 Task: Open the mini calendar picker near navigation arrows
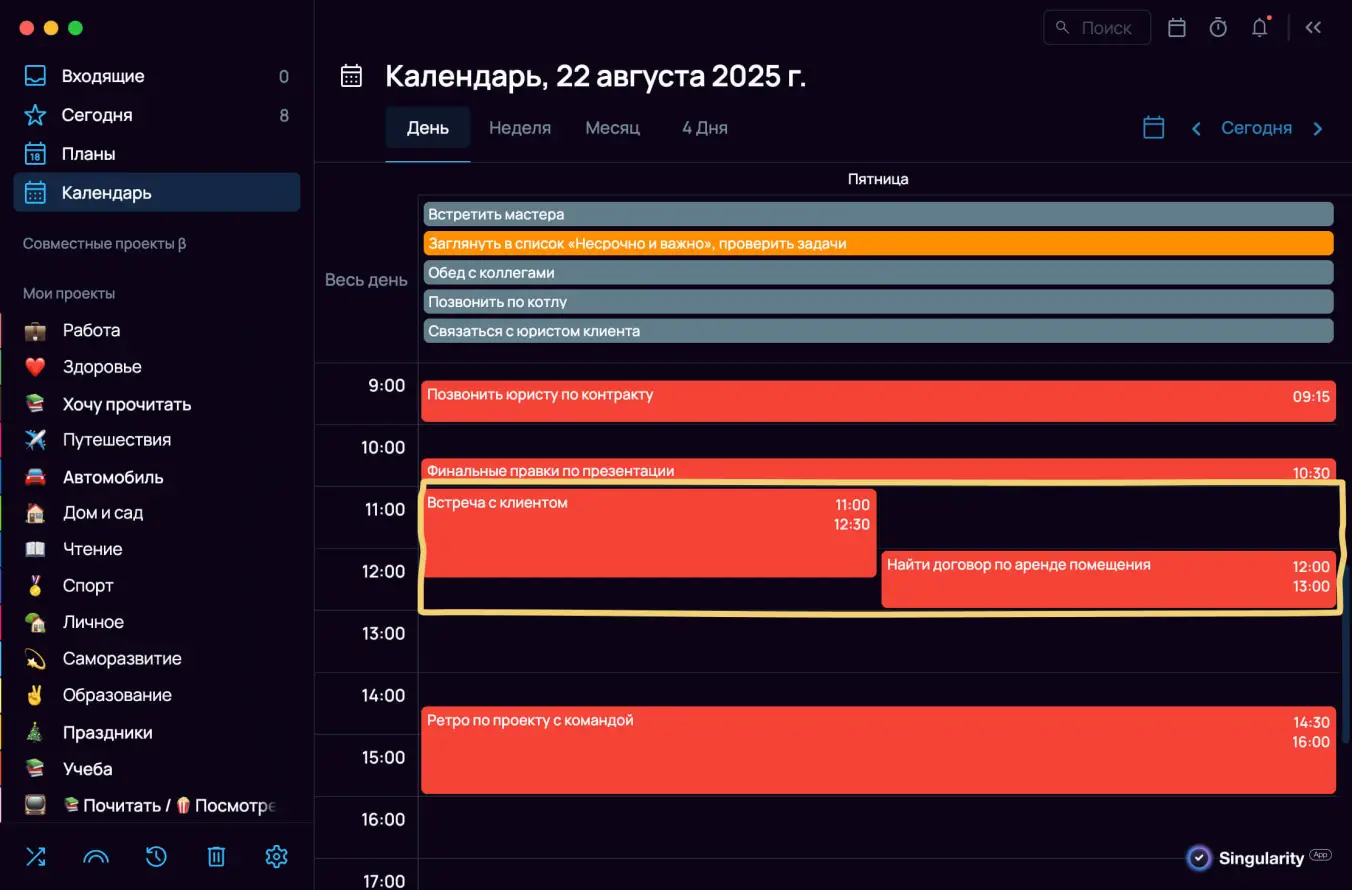[x=1153, y=128]
